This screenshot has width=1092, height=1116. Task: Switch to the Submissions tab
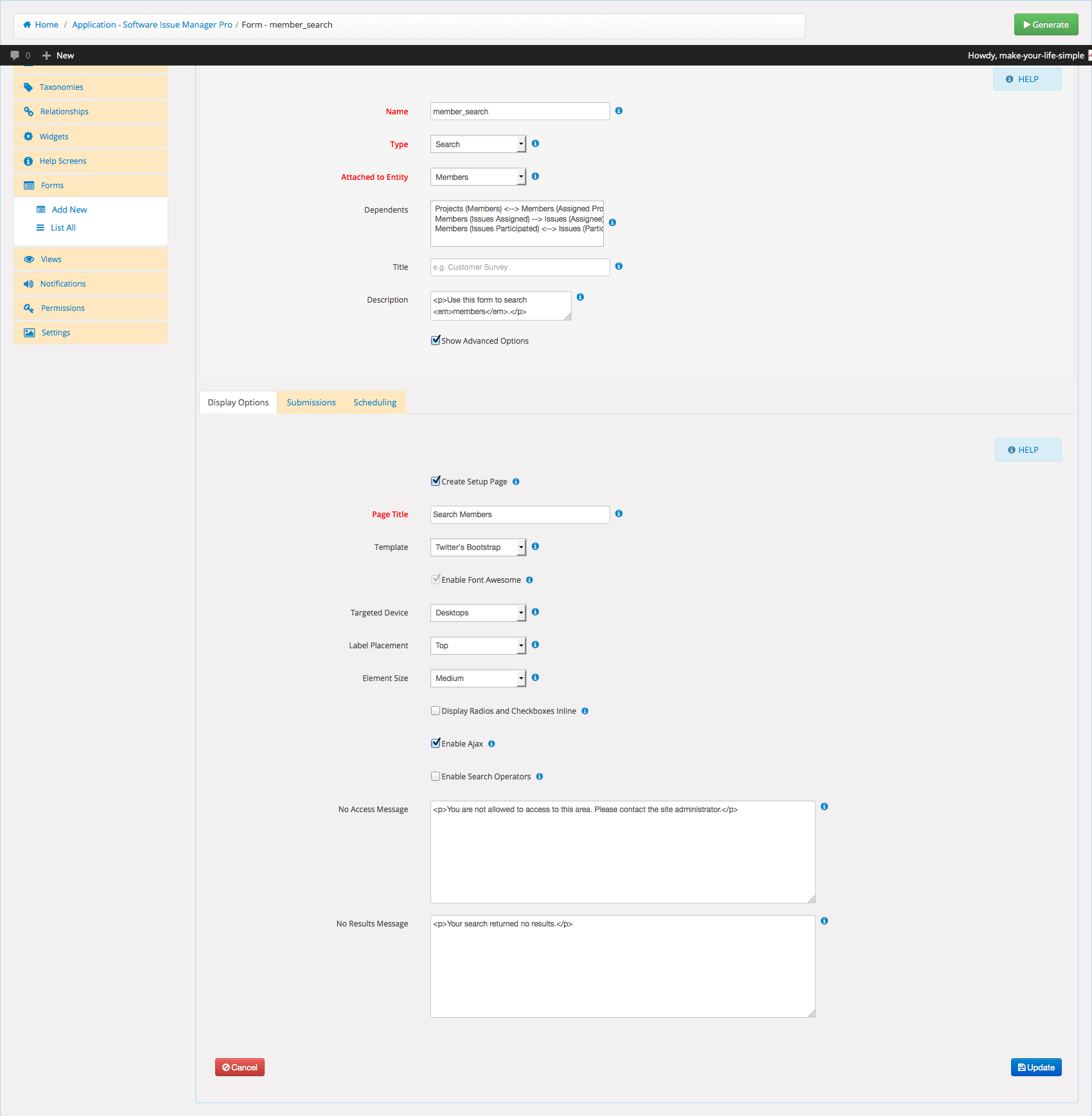click(x=311, y=402)
